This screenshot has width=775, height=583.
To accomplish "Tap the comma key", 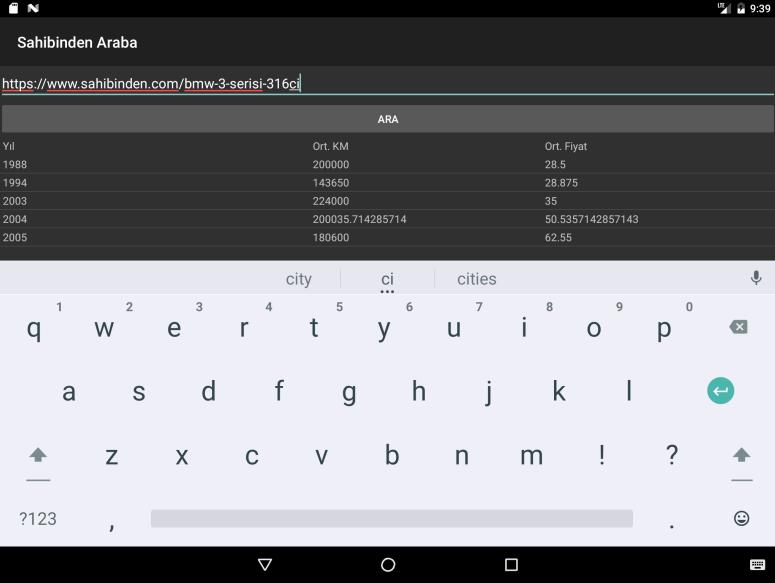I will tap(112, 526).
